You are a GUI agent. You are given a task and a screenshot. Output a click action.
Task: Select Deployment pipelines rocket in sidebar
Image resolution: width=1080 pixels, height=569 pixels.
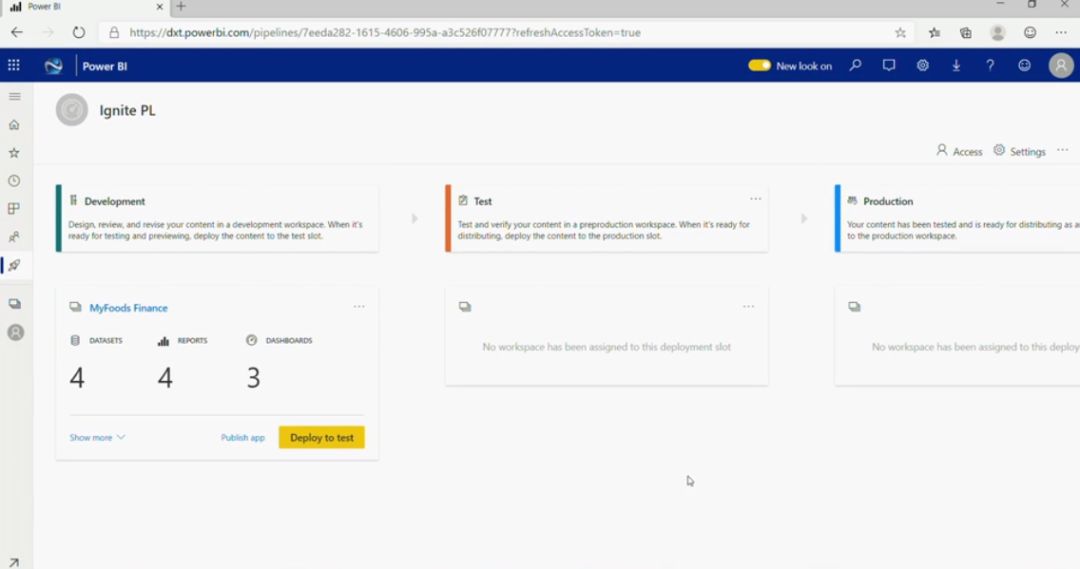pyautogui.click(x=14, y=265)
